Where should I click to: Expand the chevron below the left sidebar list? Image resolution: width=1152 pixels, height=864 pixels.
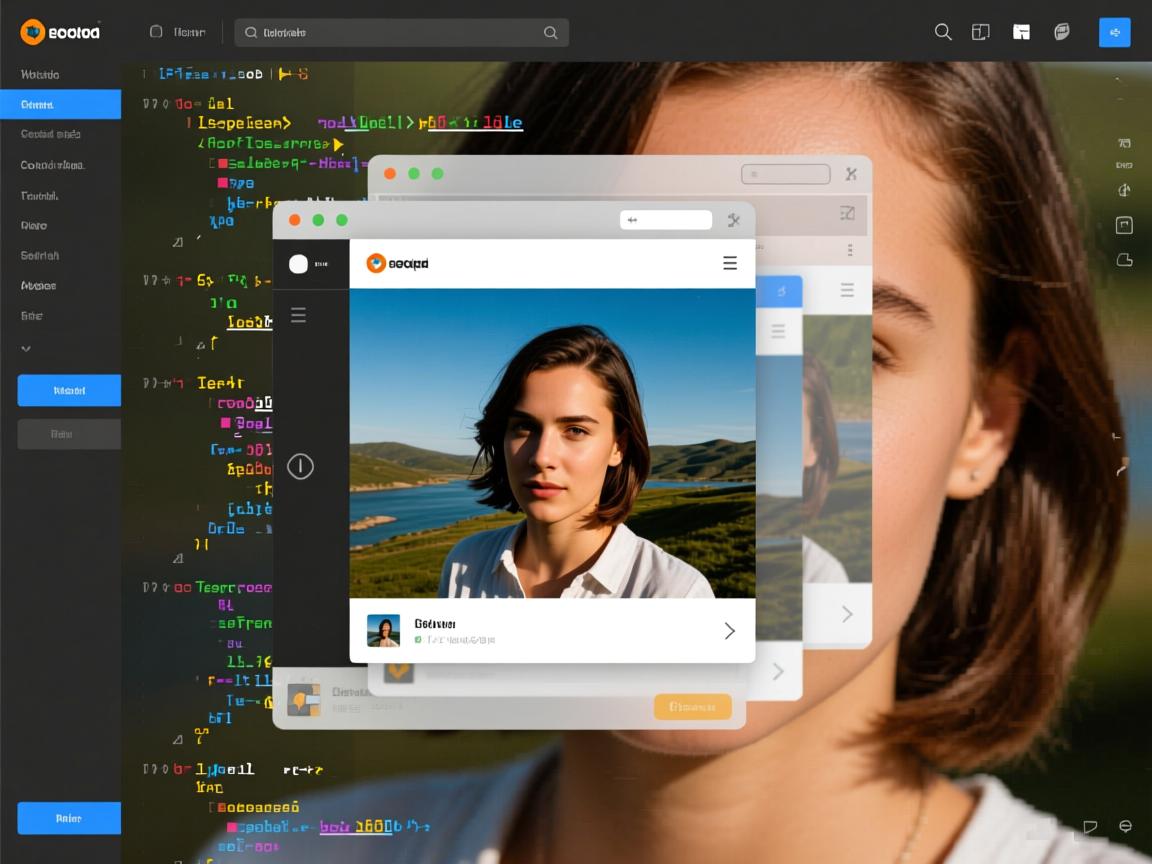pos(26,349)
